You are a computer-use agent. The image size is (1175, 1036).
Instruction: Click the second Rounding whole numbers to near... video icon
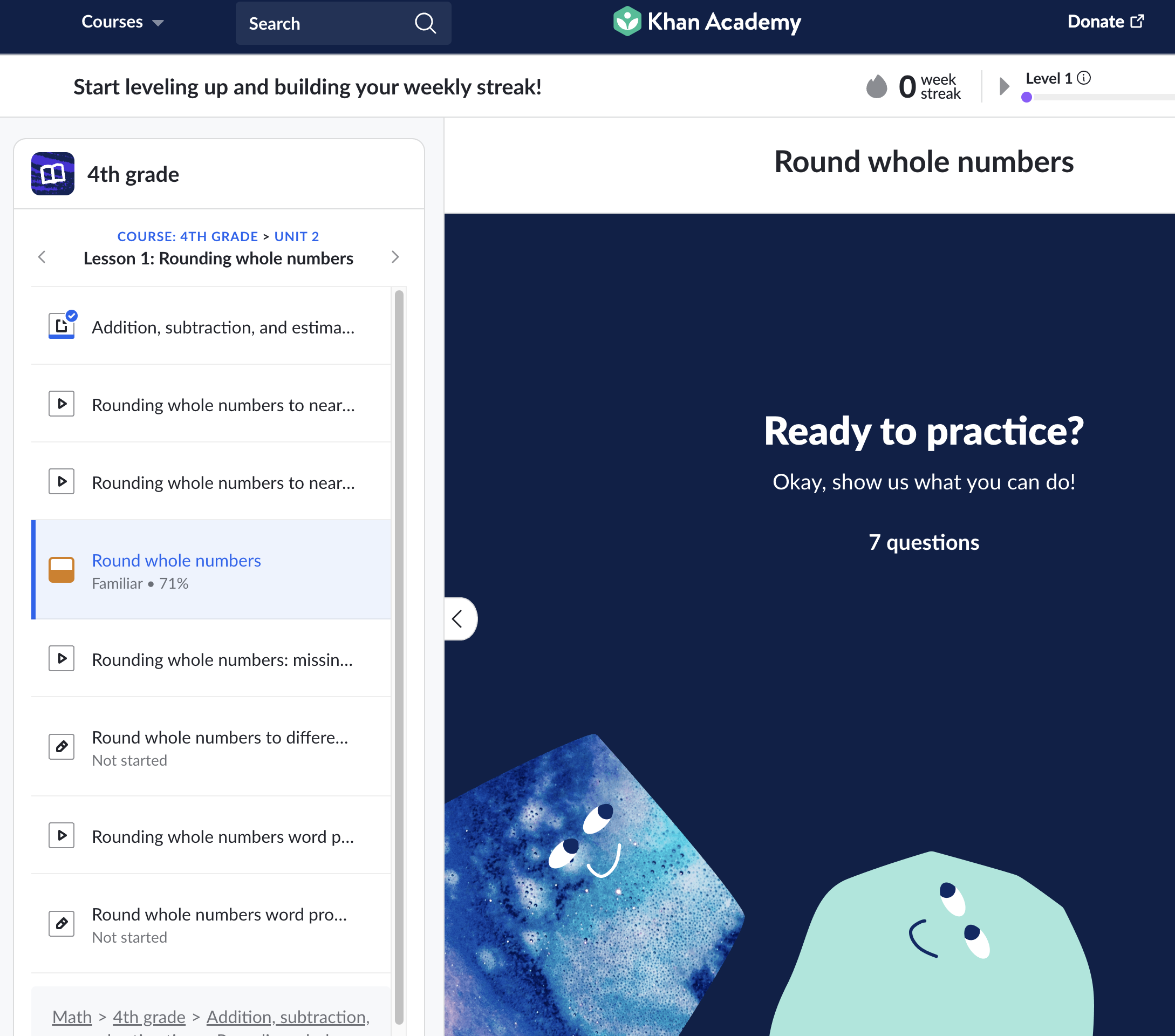[x=62, y=481]
